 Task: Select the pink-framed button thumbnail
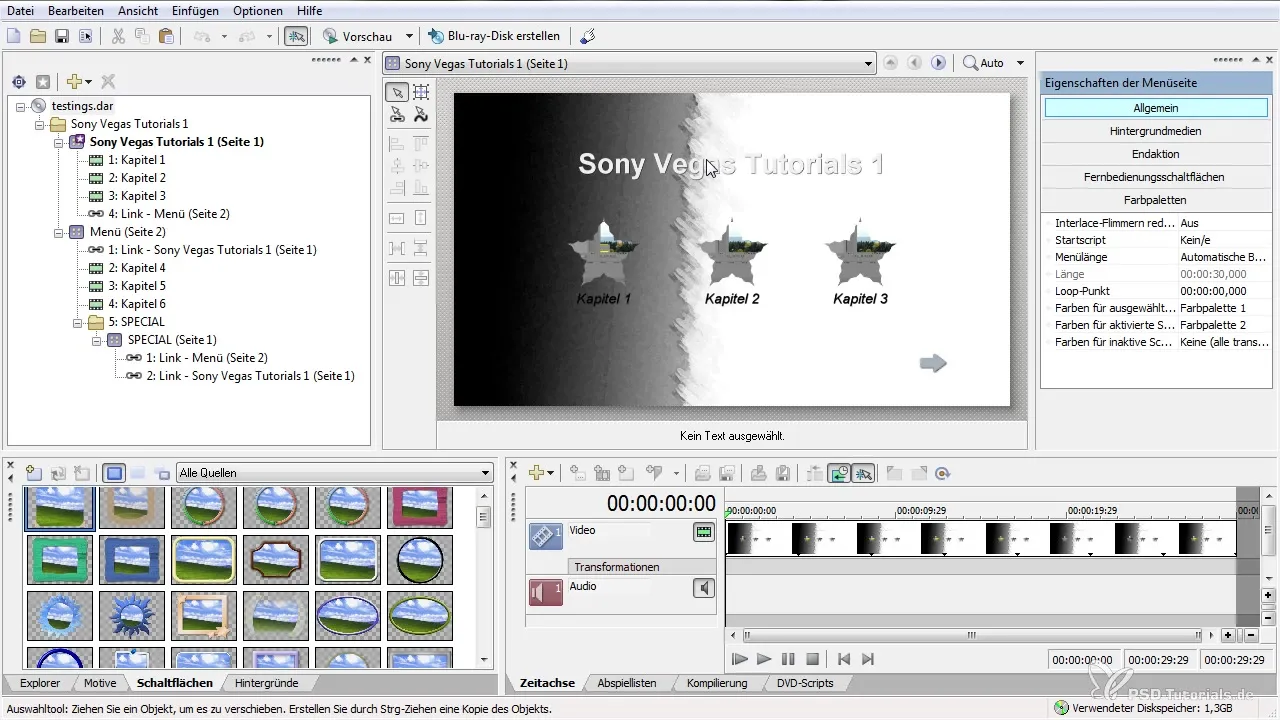[x=420, y=507]
